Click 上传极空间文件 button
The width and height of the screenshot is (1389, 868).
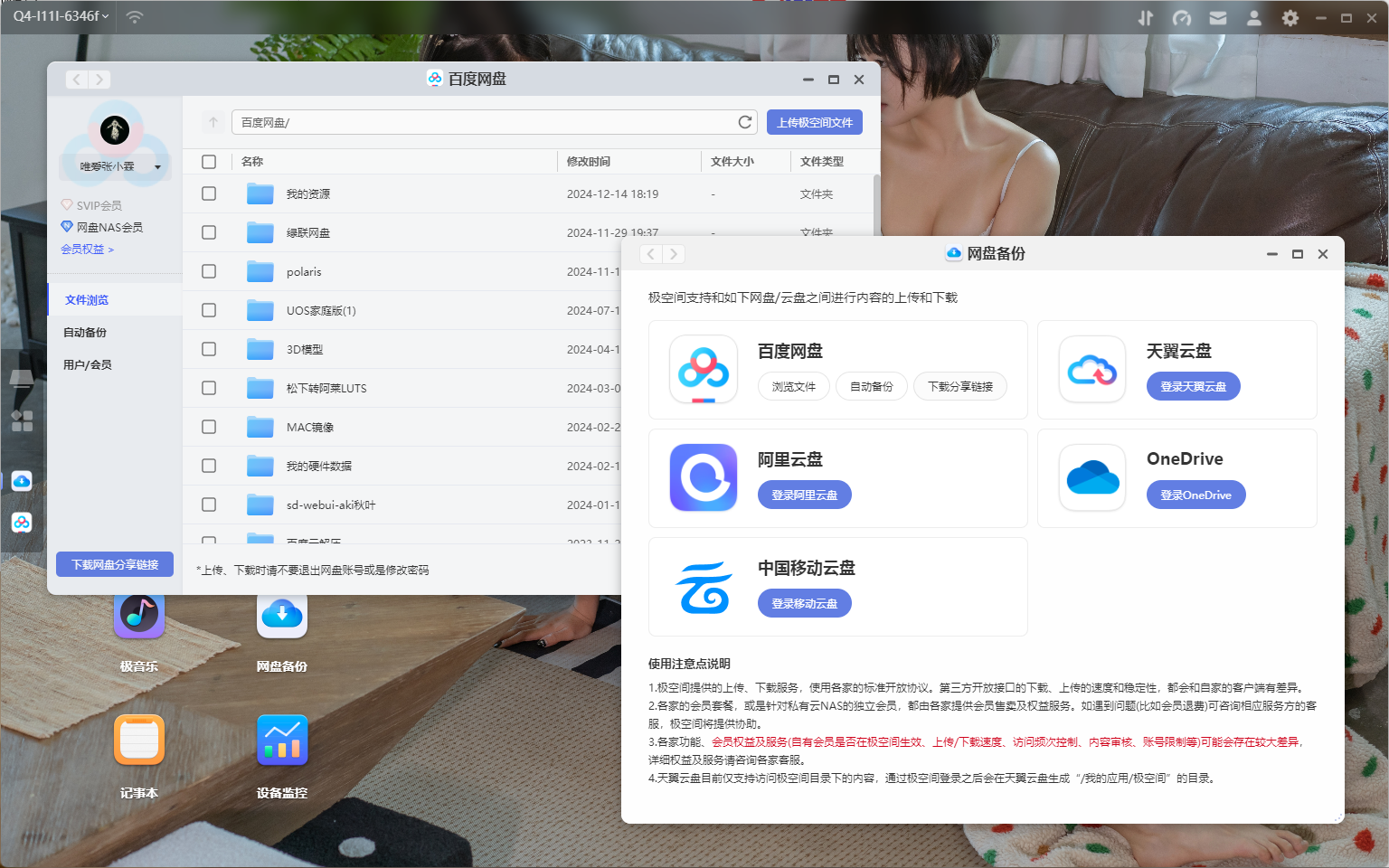(x=815, y=122)
